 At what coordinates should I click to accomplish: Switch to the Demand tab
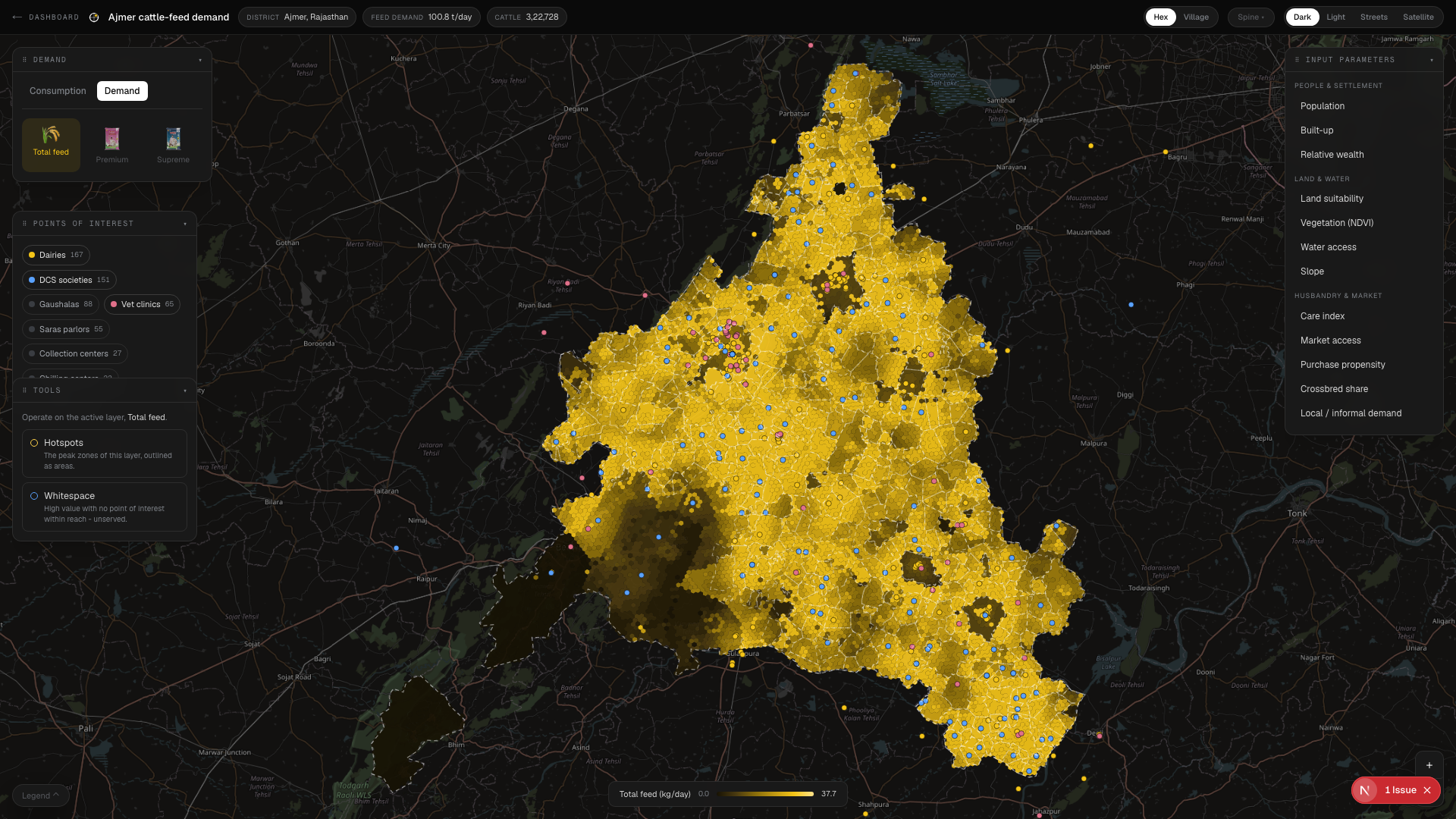[122, 91]
